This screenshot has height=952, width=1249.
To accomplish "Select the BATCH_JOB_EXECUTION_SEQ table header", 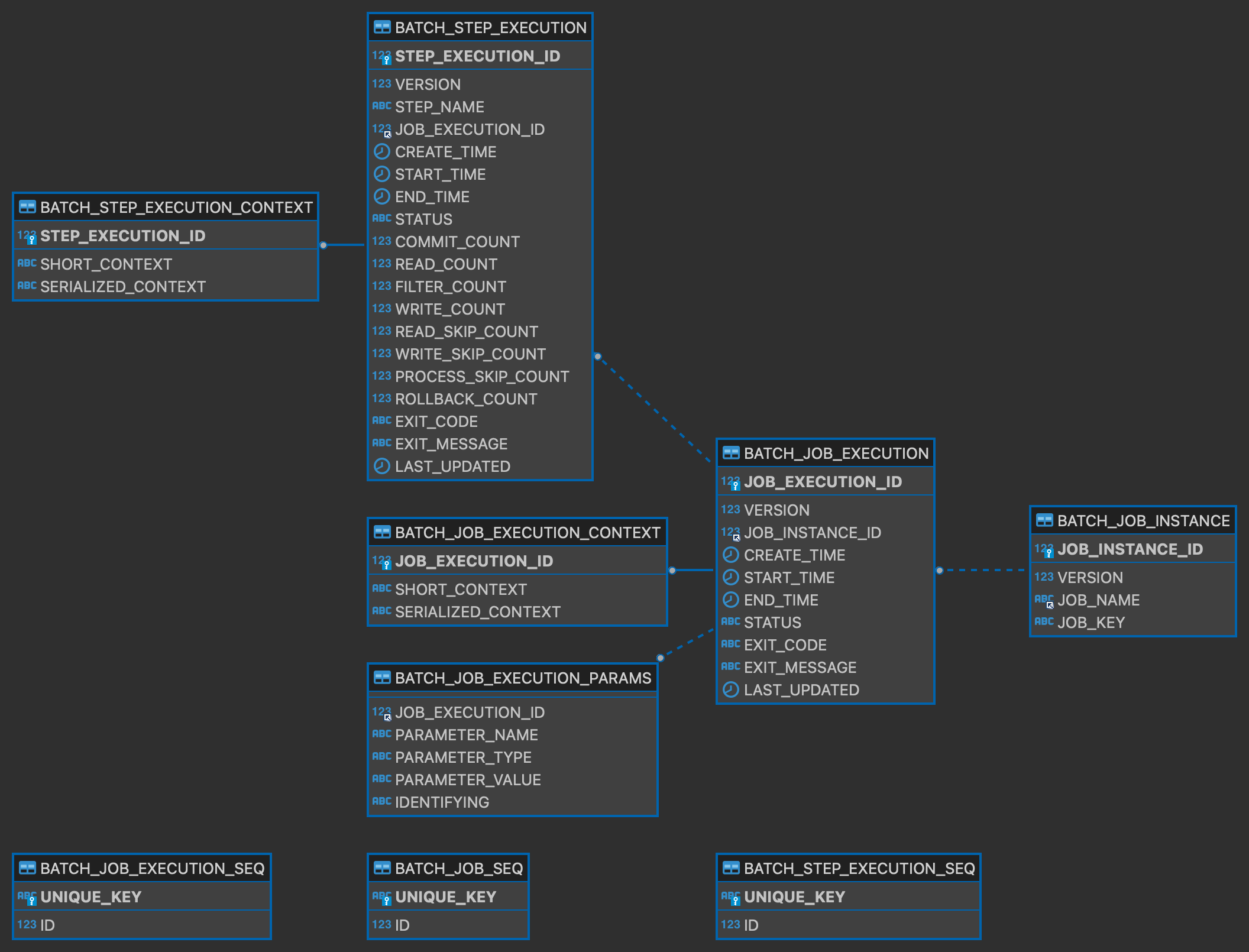I will click(152, 869).
